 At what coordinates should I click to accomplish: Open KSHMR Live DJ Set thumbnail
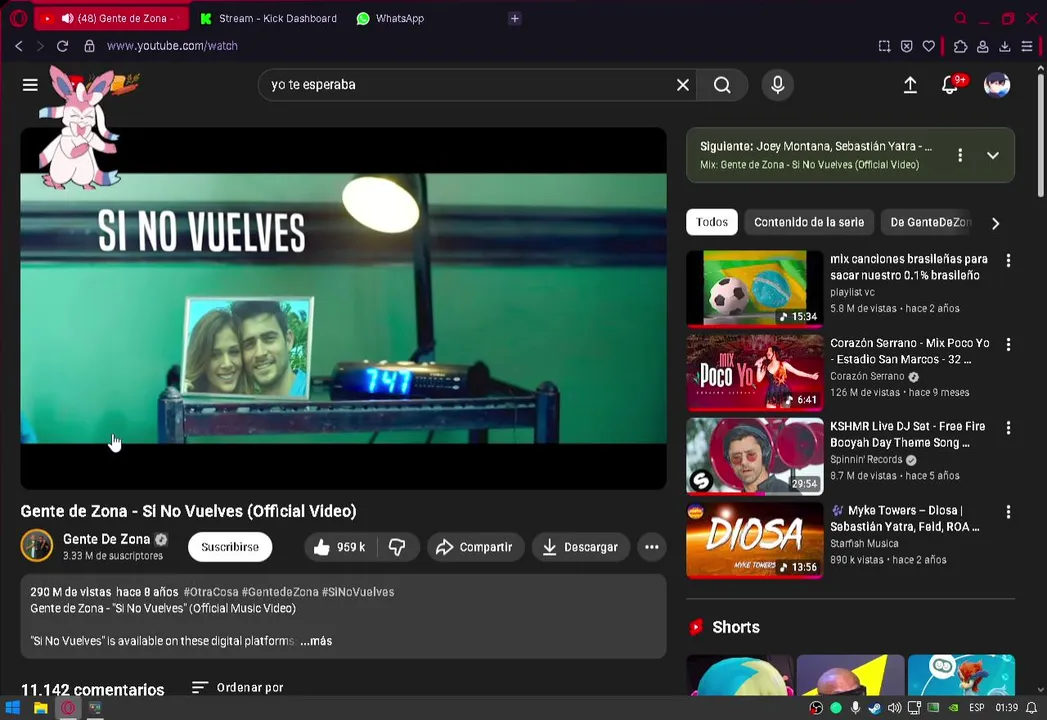tap(755, 456)
